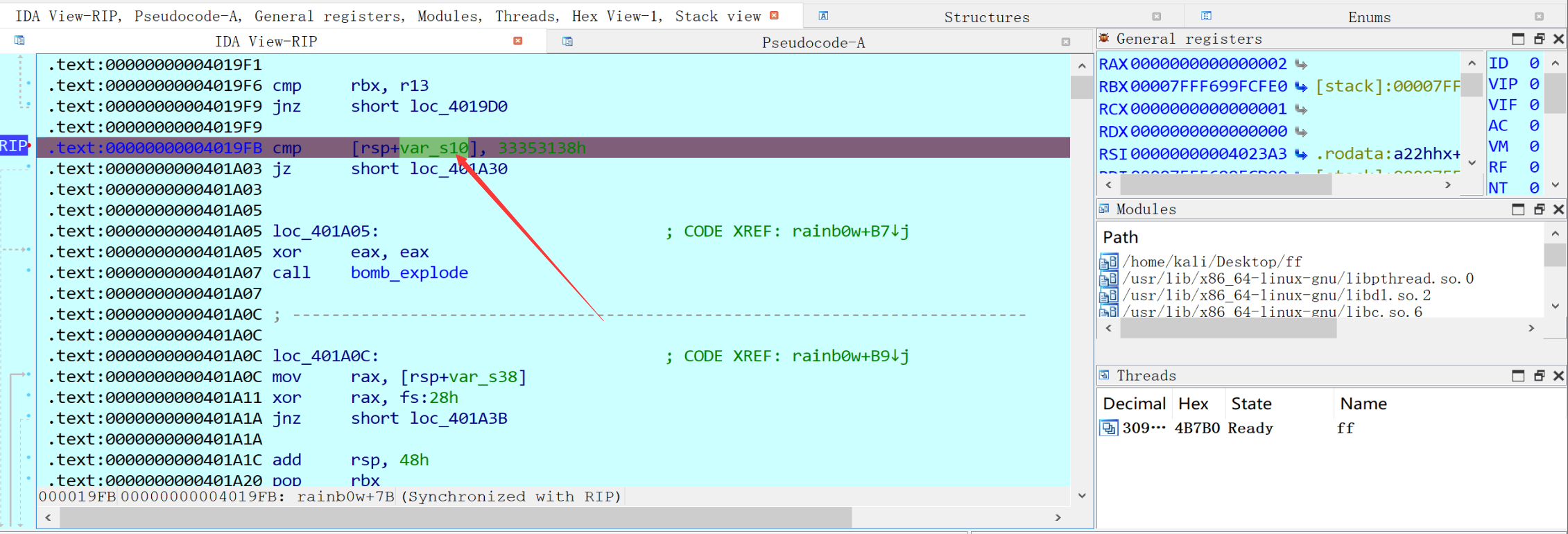Click the Enums tab icon
1568x534 pixels.
click(x=1206, y=16)
